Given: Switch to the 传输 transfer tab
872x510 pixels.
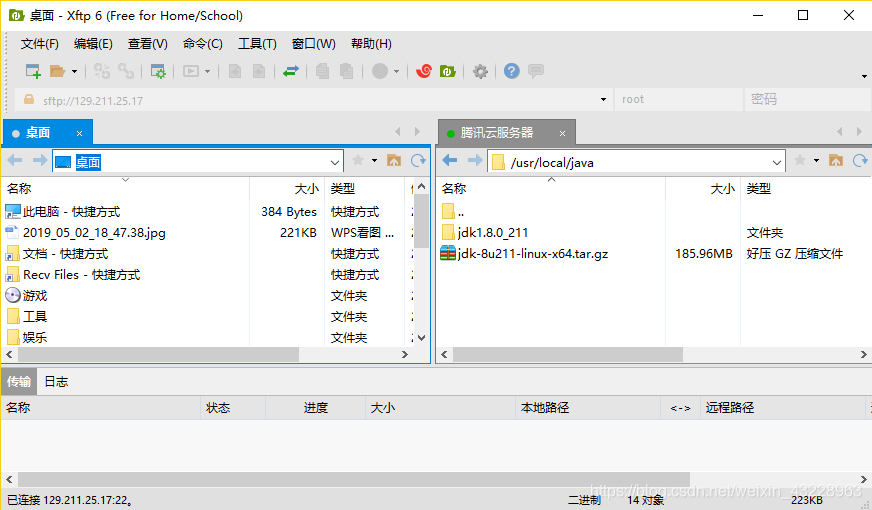Looking at the screenshot, I should pyautogui.click(x=19, y=382).
